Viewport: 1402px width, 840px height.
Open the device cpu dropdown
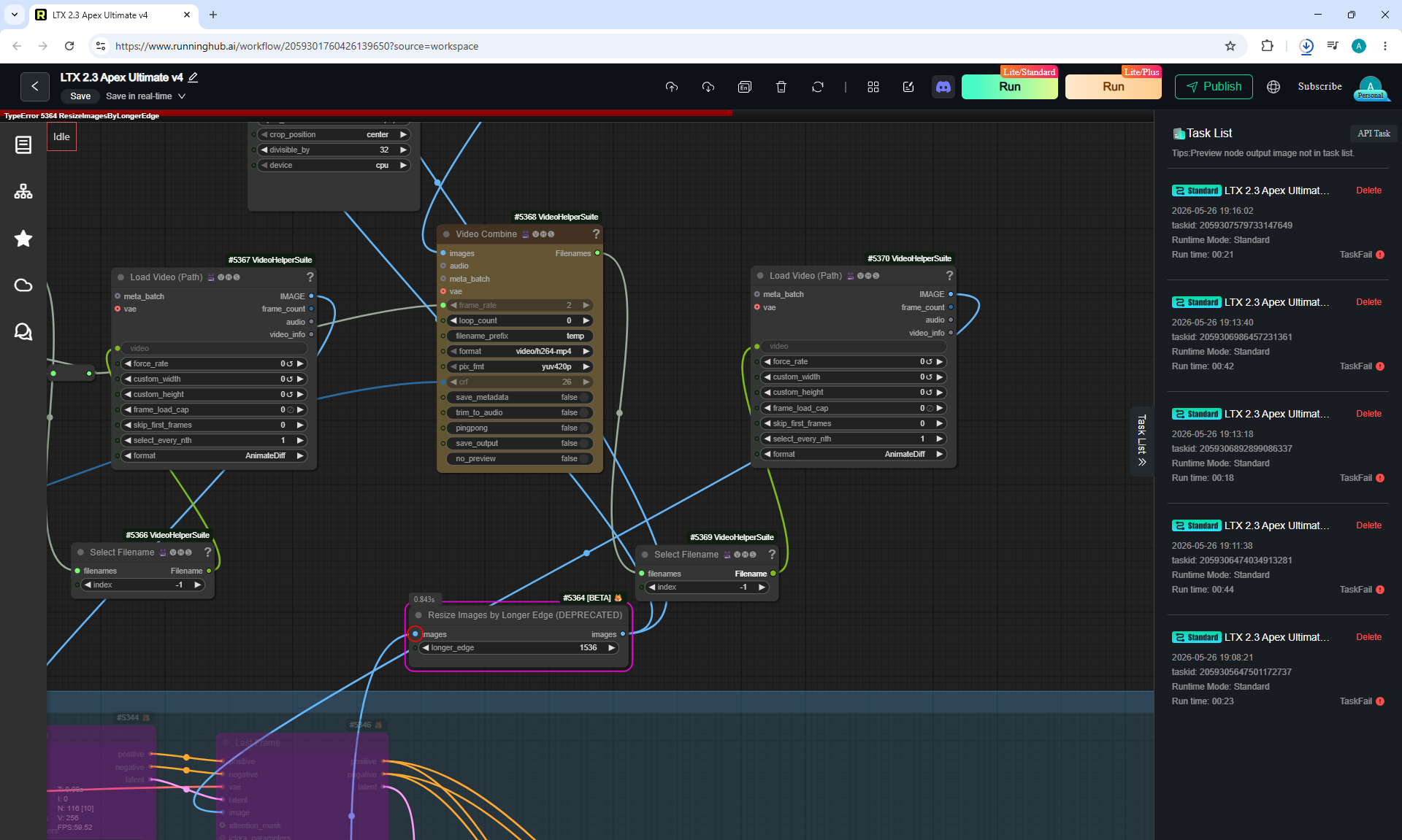click(x=334, y=166)
